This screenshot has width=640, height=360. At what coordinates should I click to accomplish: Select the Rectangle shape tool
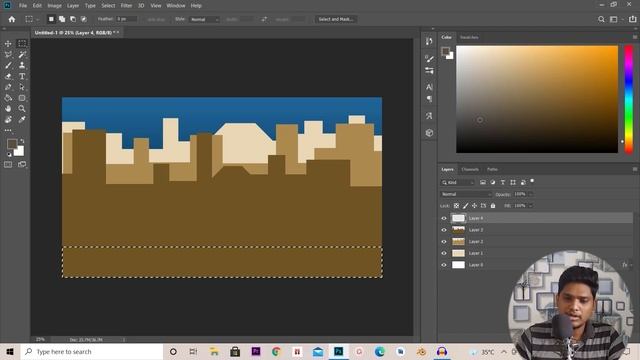22,98
